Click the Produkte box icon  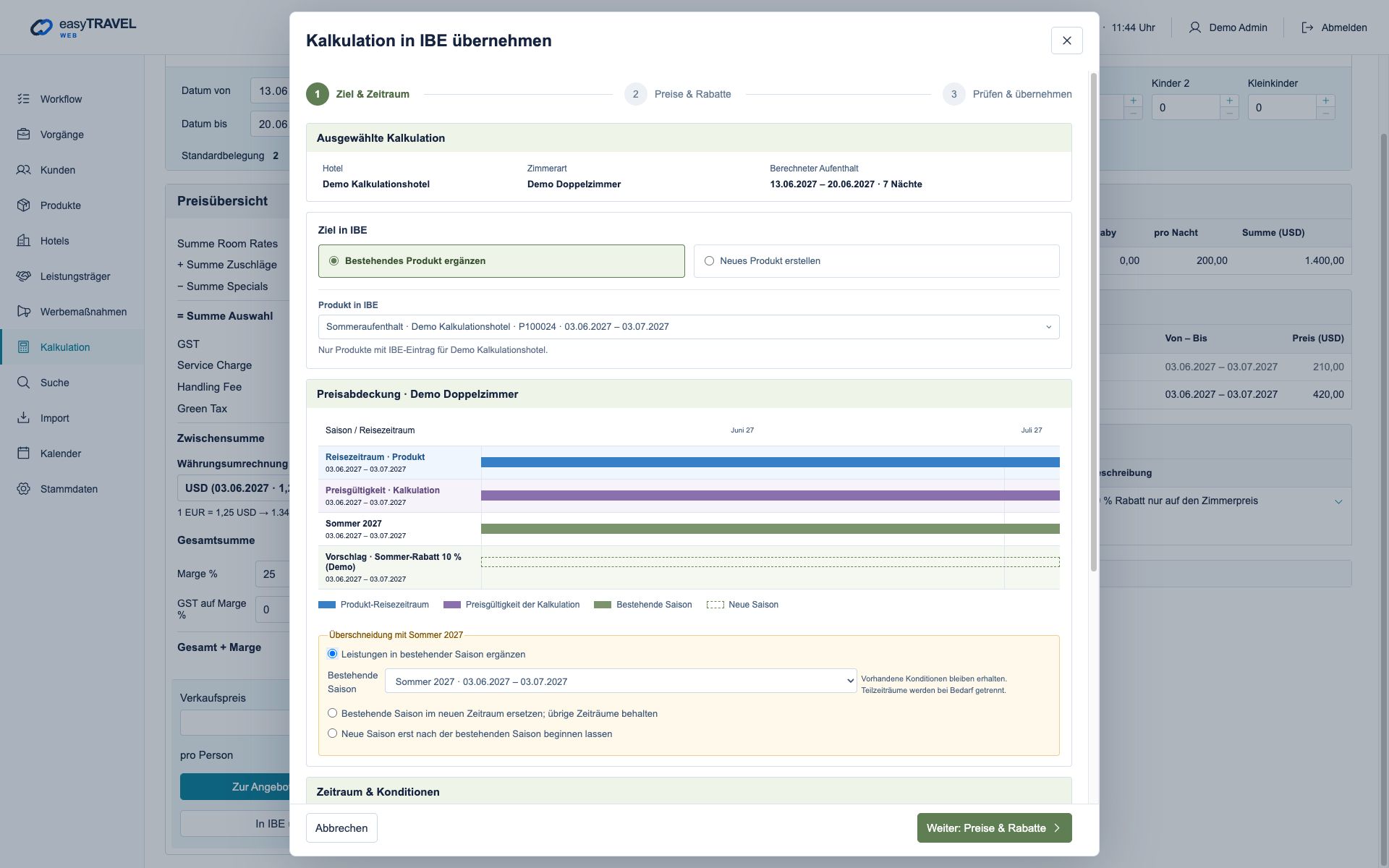click(x=23, y=205)
